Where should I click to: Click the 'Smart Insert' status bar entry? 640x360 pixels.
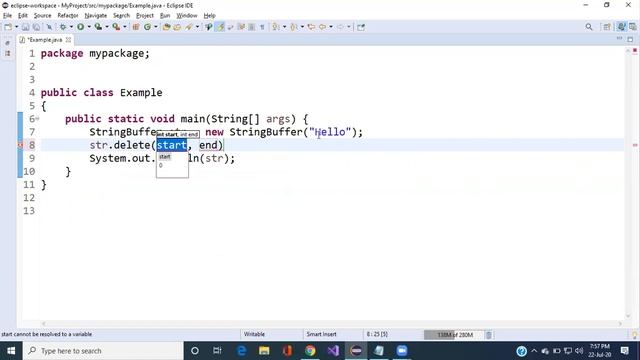pos(321,334)
